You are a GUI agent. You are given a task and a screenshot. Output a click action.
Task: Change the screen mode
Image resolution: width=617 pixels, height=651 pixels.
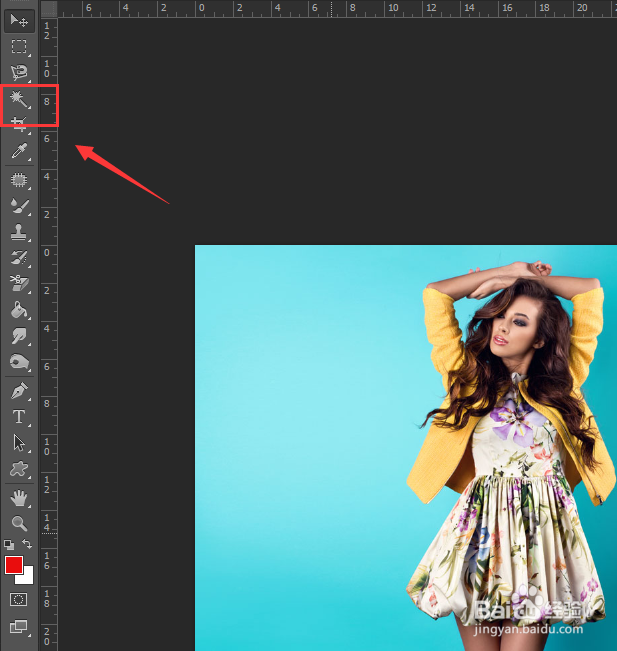19,626
